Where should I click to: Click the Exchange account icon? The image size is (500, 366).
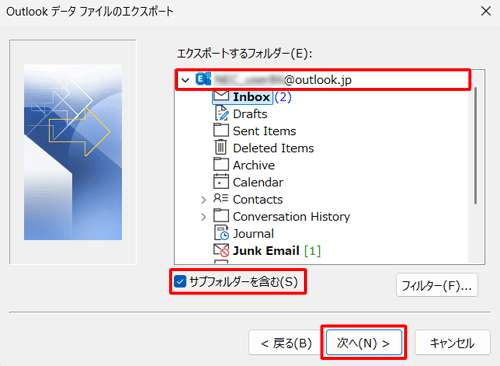pos(203,79)
